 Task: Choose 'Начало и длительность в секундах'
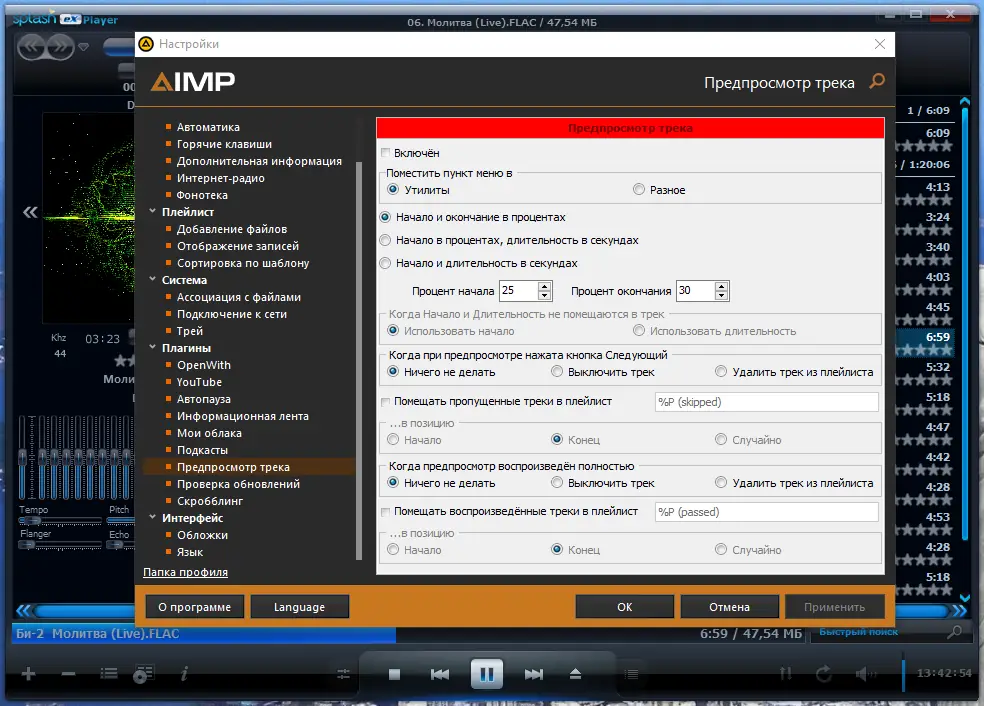click(x=385, y=263)
